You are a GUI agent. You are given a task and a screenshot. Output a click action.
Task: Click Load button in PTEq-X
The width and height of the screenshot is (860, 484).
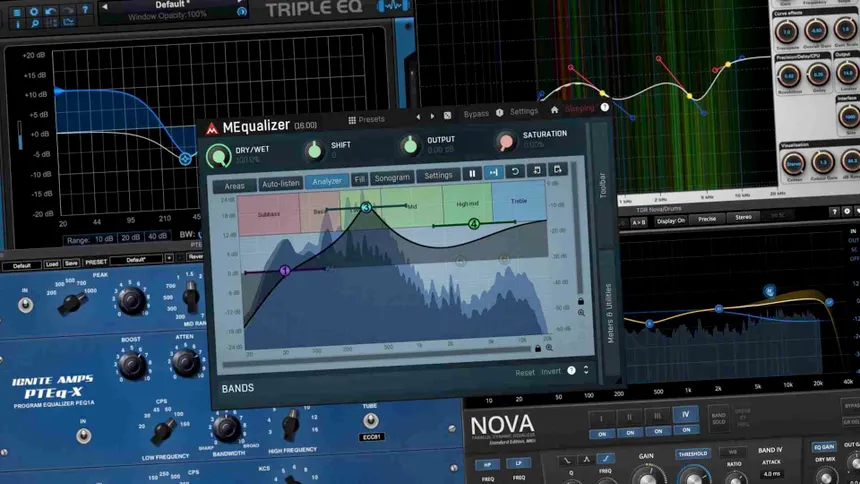(x=52, y=264)
